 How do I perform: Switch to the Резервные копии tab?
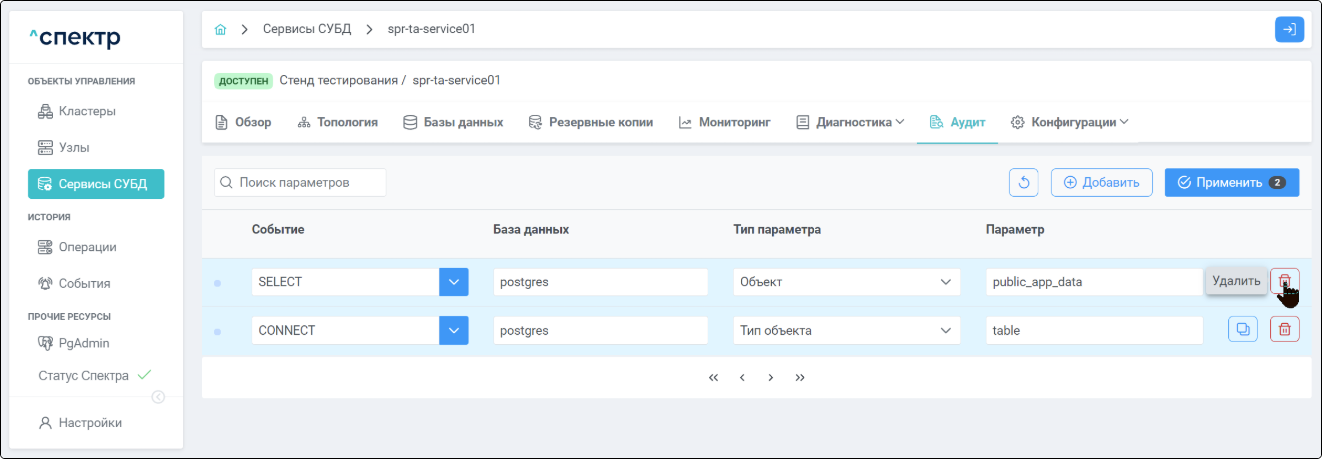pyautogui.click(x=590, y=122)
